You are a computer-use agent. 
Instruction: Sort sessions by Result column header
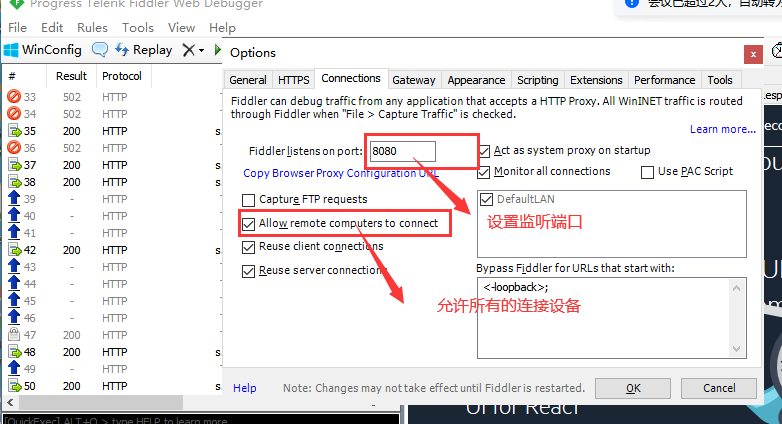point(71,76)
